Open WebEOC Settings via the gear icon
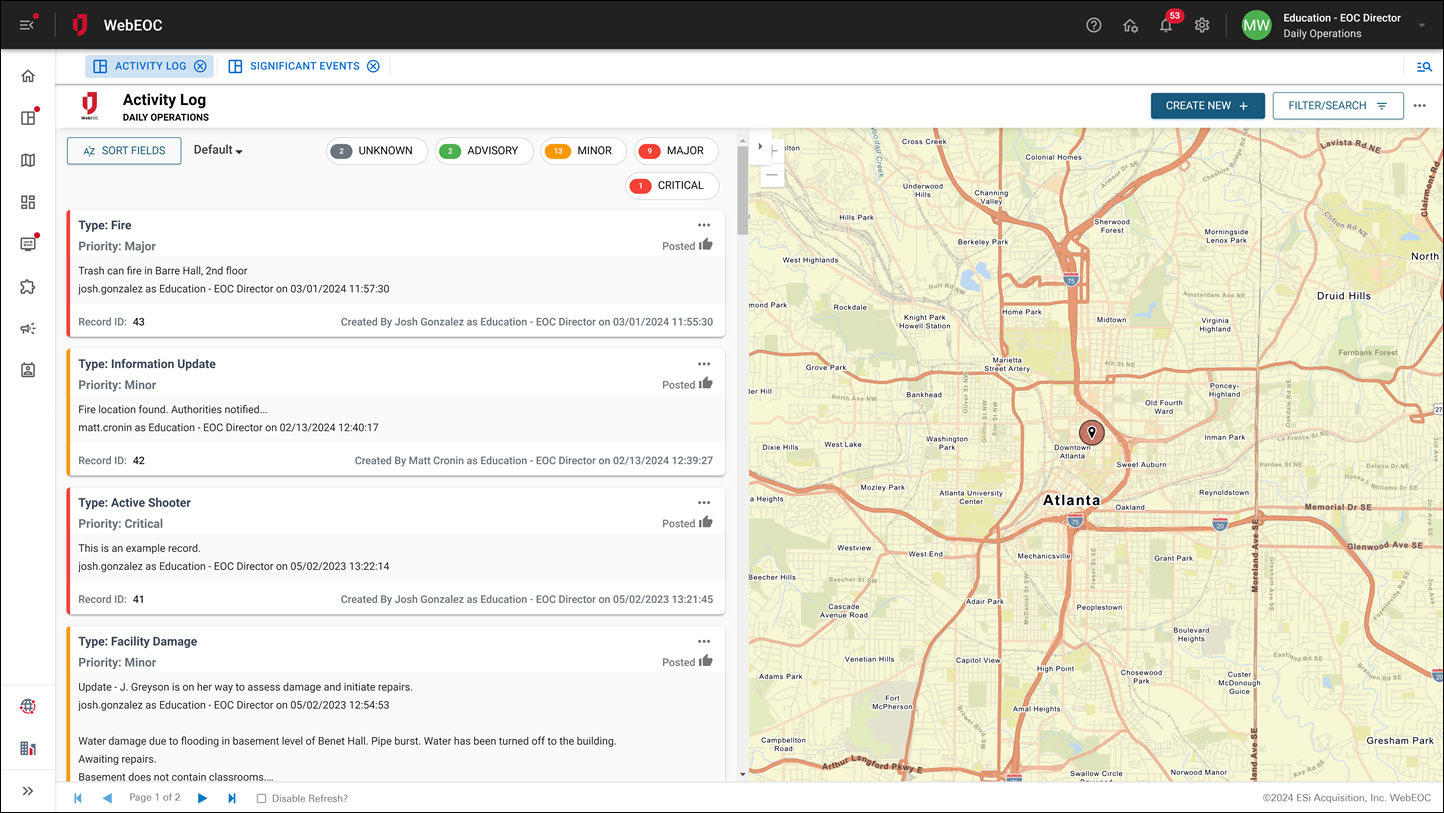Screen dimensions: 1444x813 coord(1202,25)
